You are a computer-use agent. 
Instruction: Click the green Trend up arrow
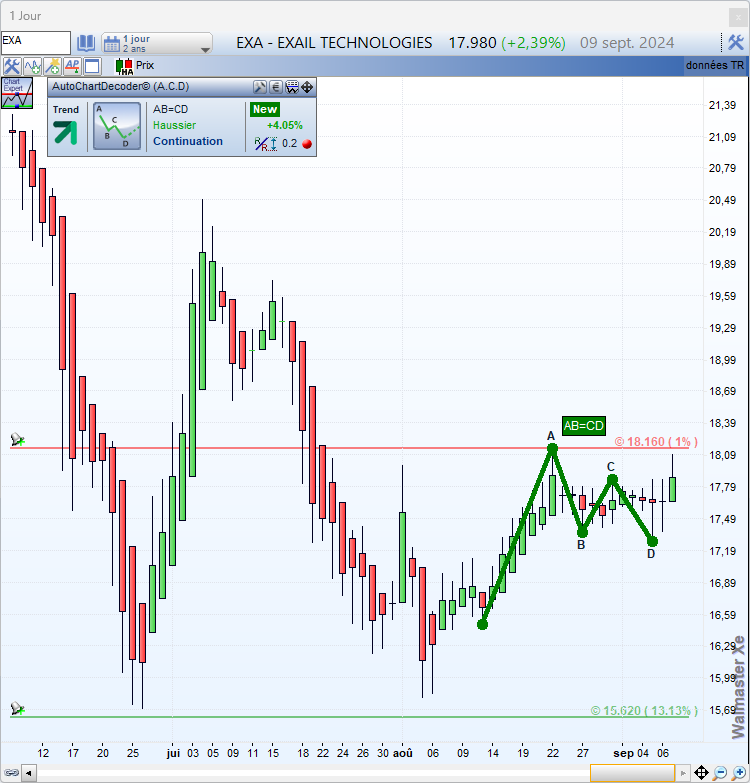click(66, 133)
